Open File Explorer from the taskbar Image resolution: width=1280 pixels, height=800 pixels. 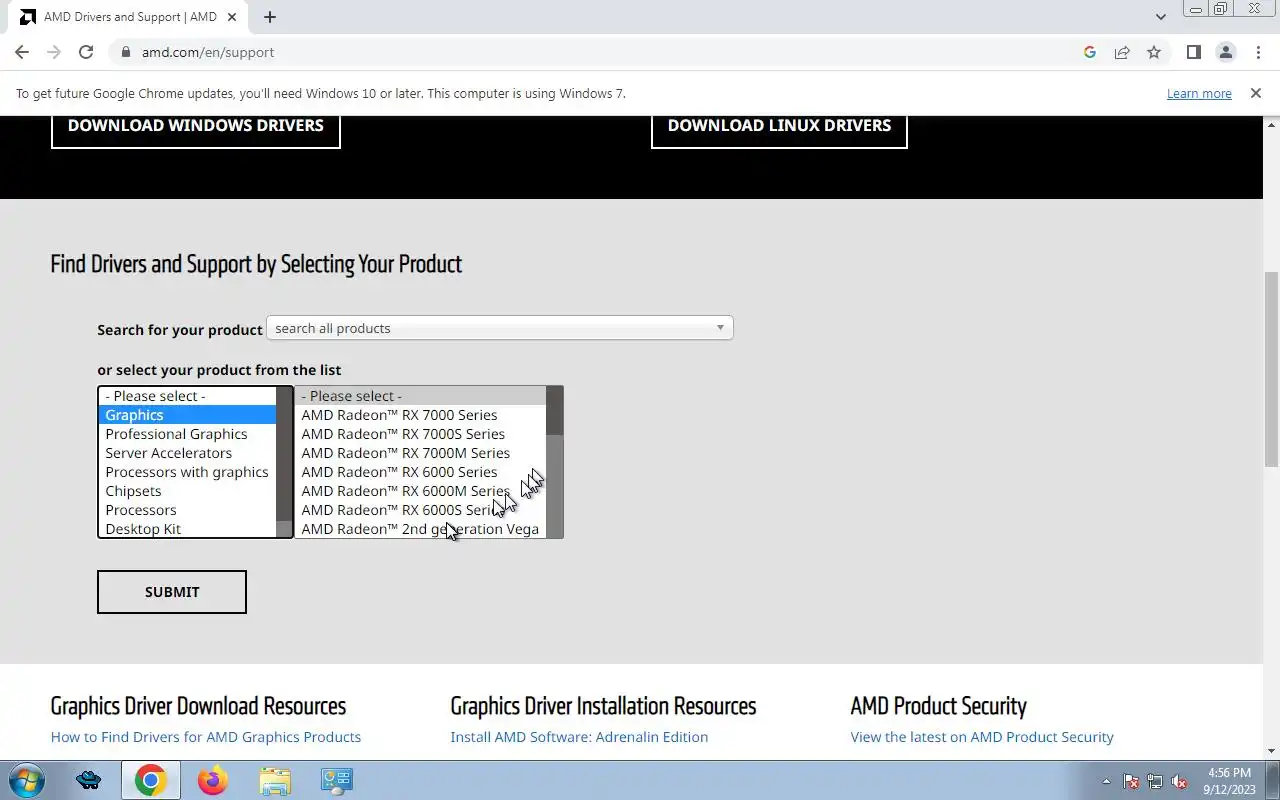click(x=274, y=780)
